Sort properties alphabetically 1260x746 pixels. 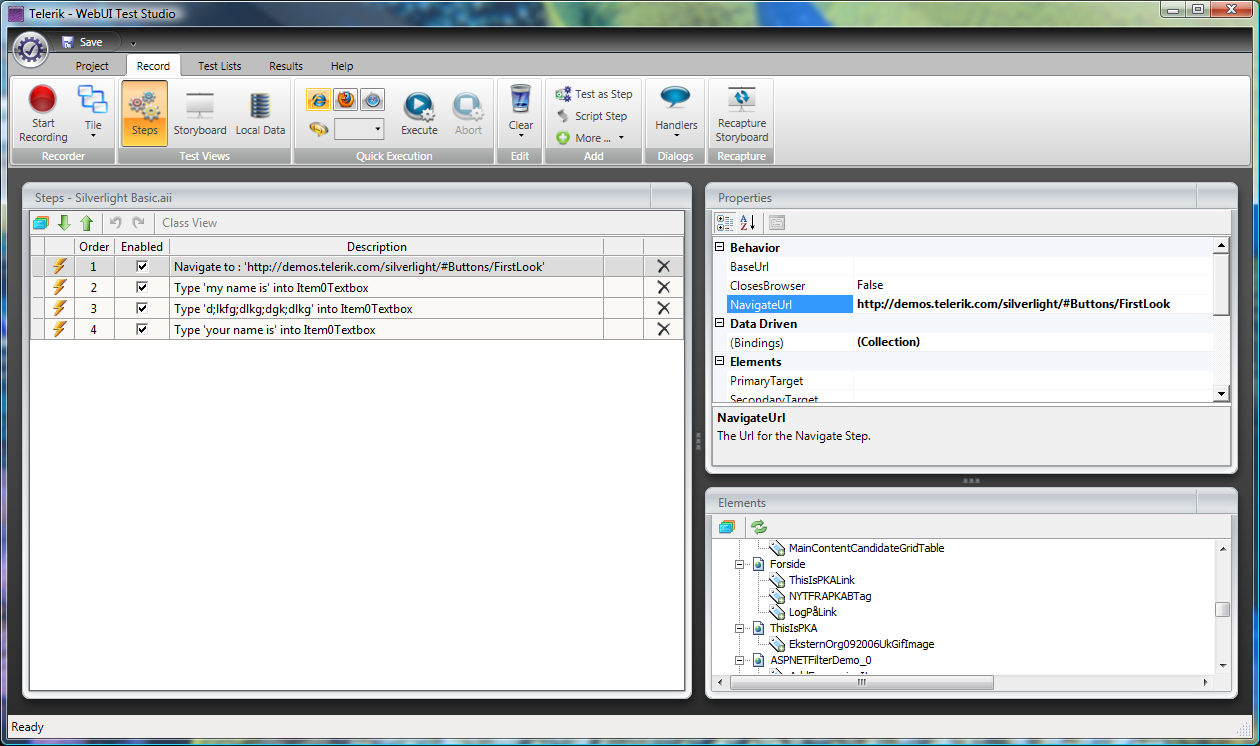click(748, 222)
